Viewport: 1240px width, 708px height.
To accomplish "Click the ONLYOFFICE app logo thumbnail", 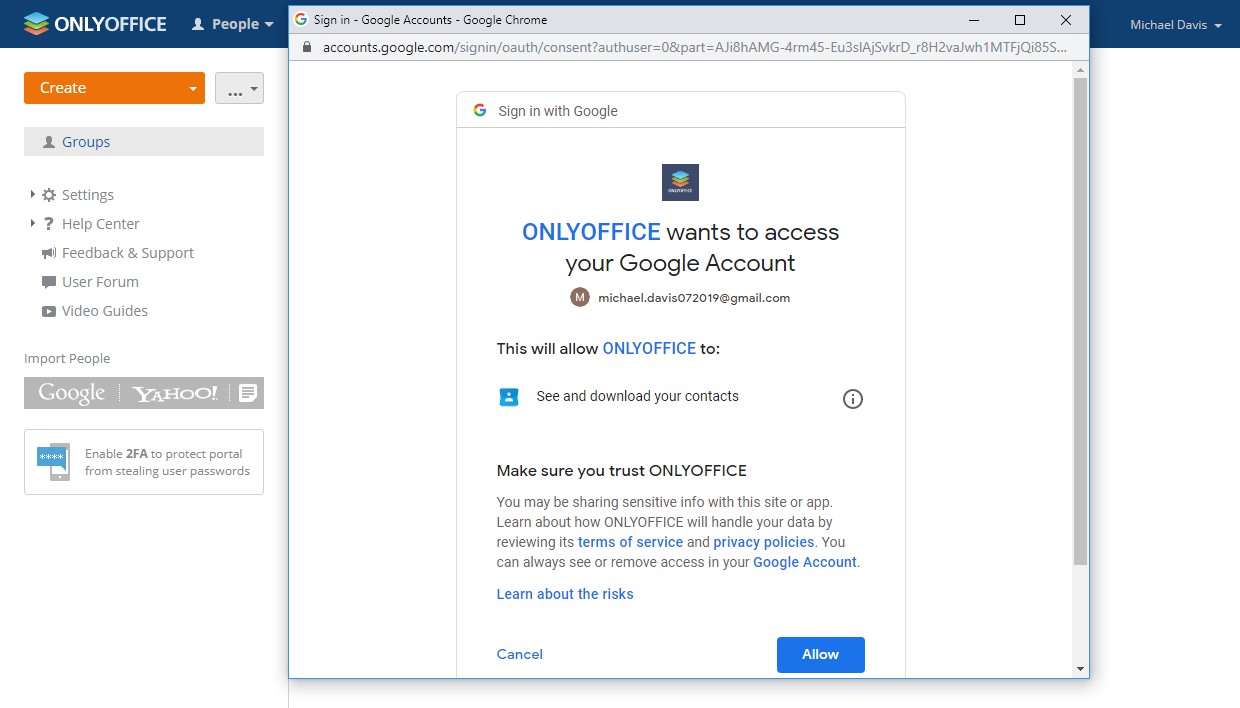I will click(680, 182).
